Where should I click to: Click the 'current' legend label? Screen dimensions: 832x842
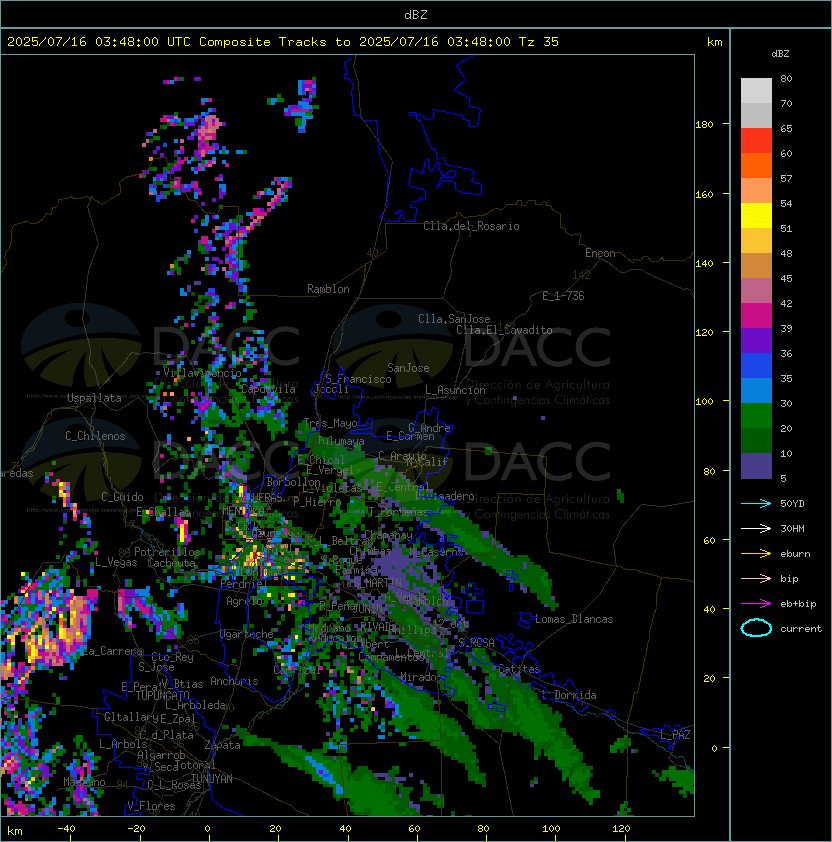point(801,629)
